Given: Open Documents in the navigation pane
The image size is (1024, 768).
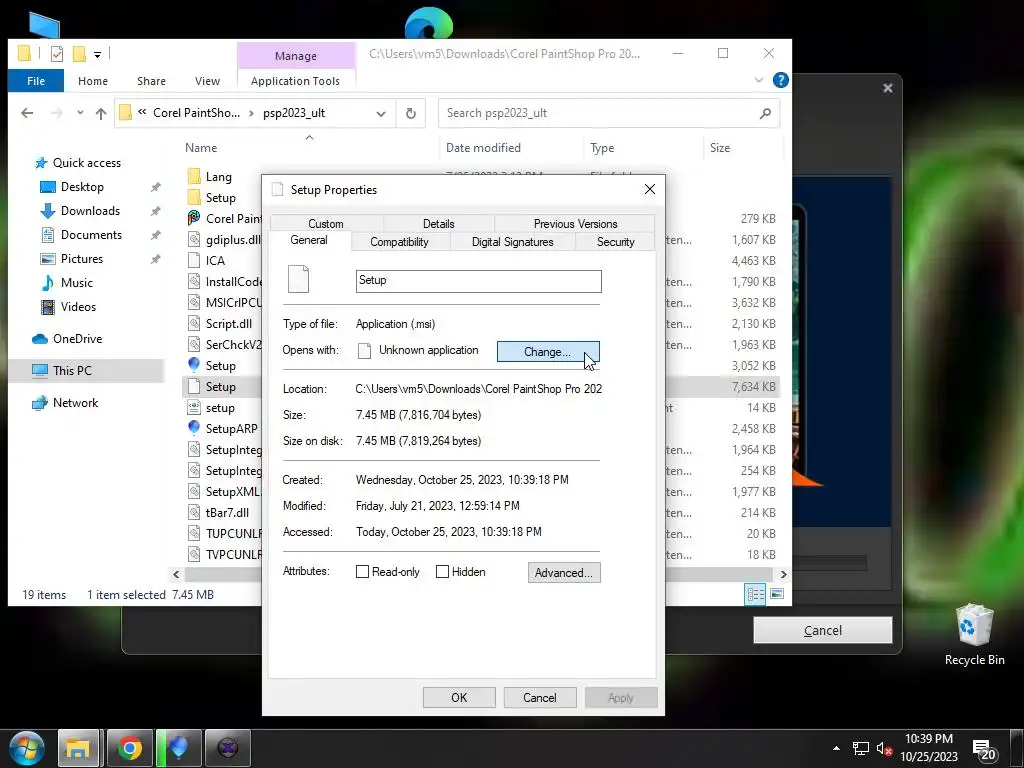Looking at the screenshot, I should (91, 235).
